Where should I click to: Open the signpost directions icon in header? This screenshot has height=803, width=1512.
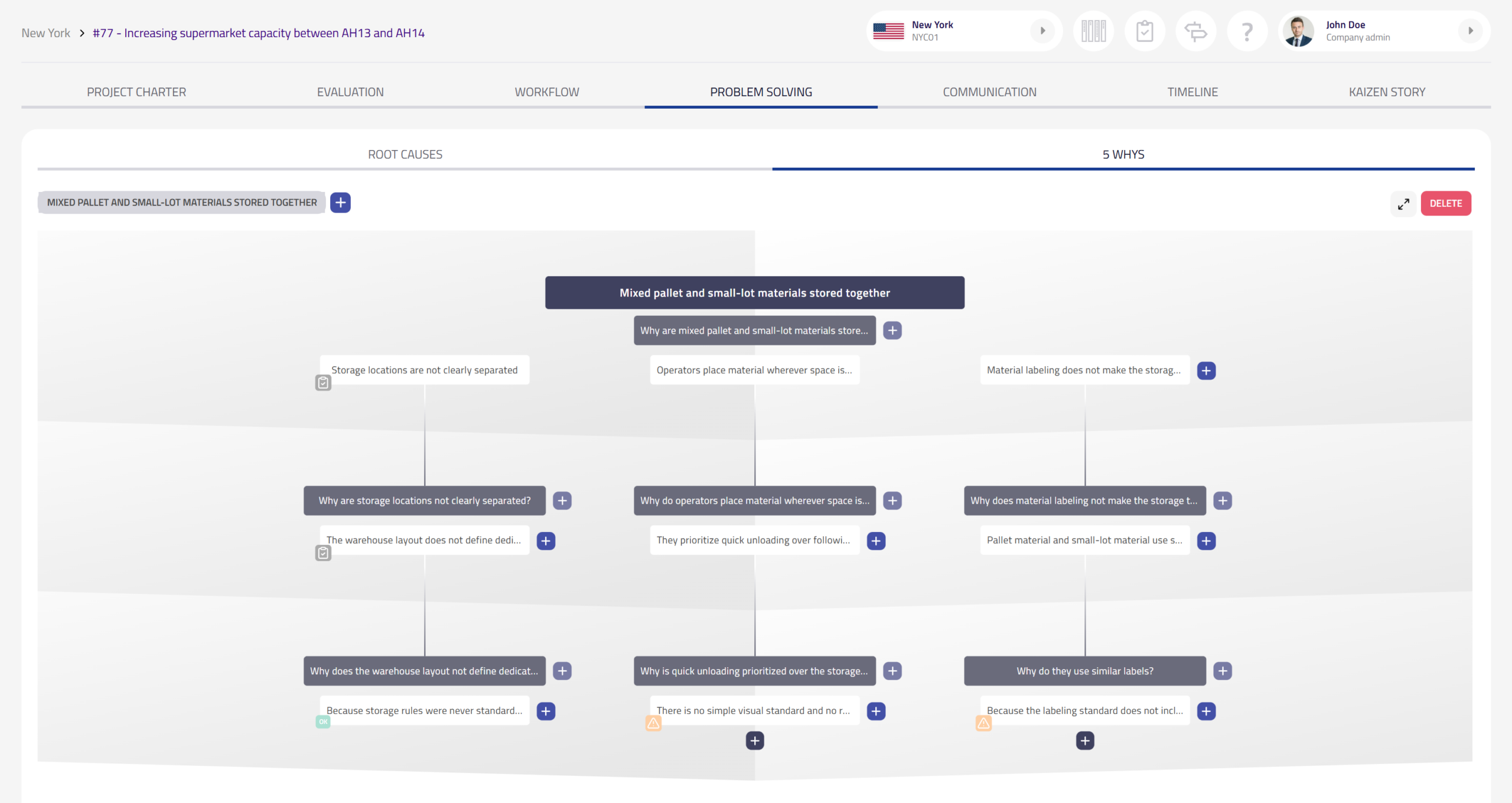click(1195, 31)
